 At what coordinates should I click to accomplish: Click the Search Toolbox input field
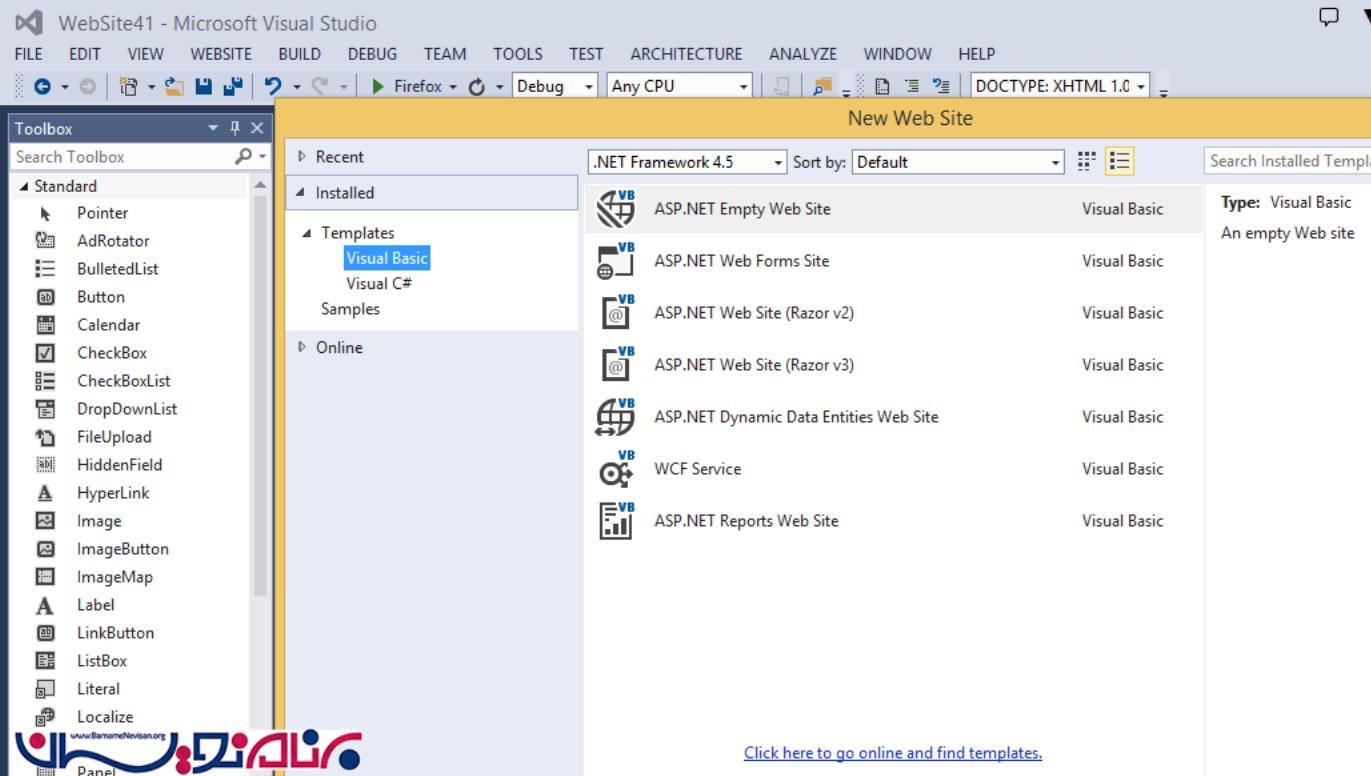point(120,157)
